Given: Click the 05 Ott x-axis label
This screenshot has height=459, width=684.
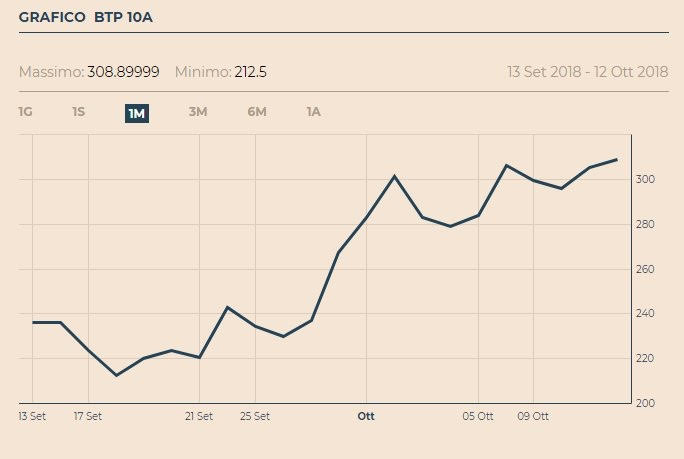Looking at the screenshot, I should tap(478, 416).
